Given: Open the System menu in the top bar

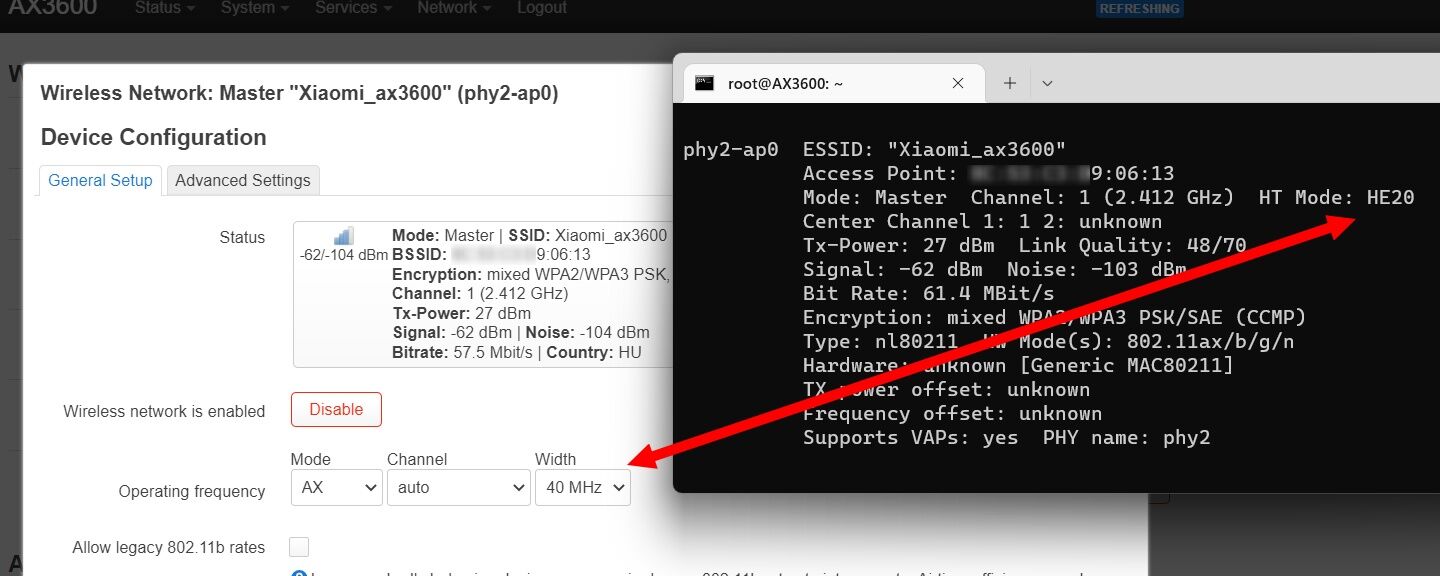Looking at the screenshot, I should pos(255,8).
